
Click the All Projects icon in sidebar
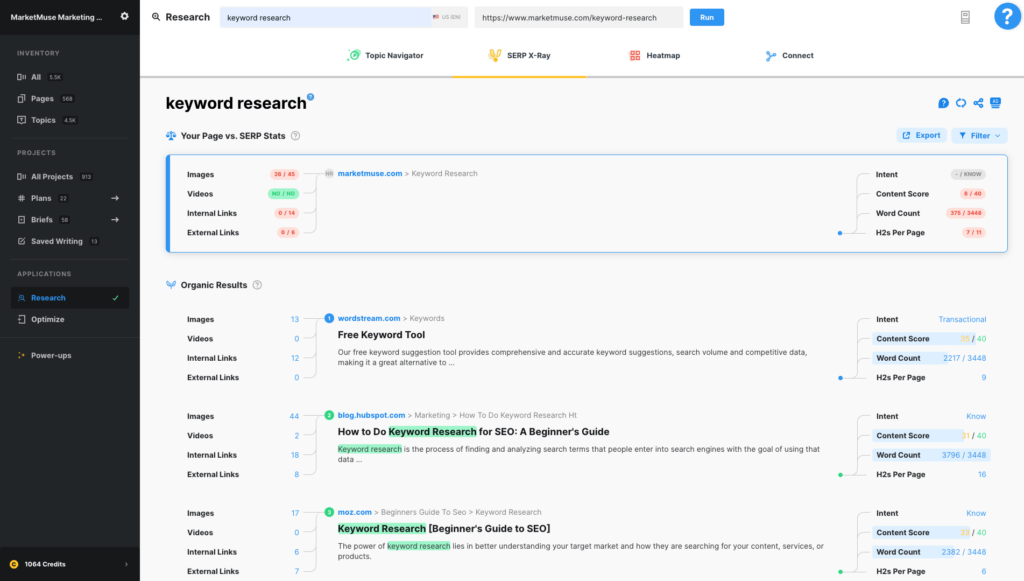click(22, 177)
